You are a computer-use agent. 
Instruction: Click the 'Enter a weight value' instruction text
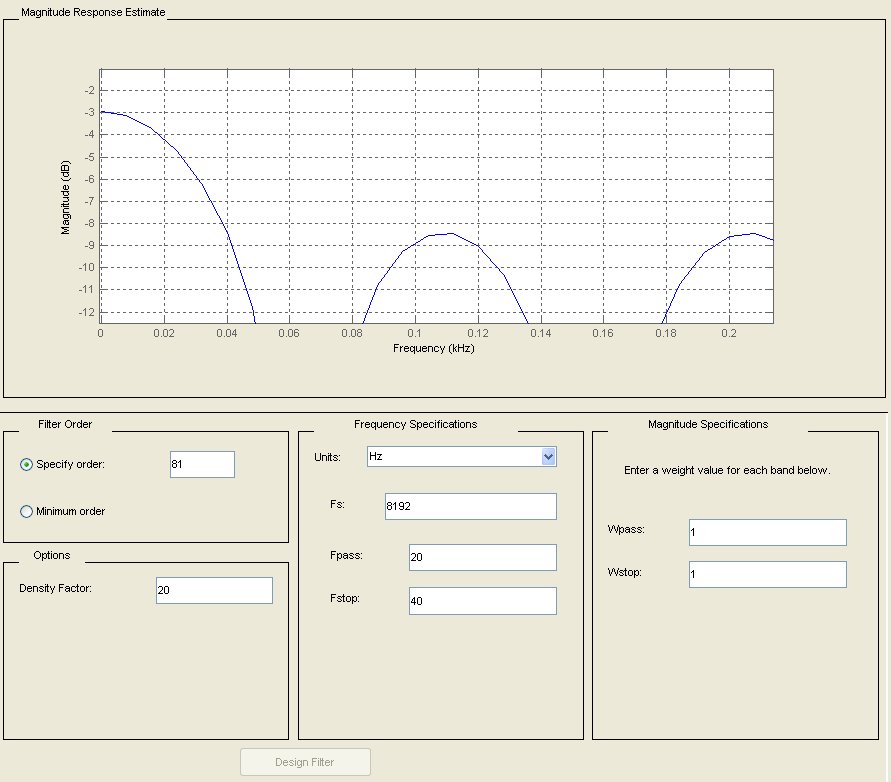[727, 470]
